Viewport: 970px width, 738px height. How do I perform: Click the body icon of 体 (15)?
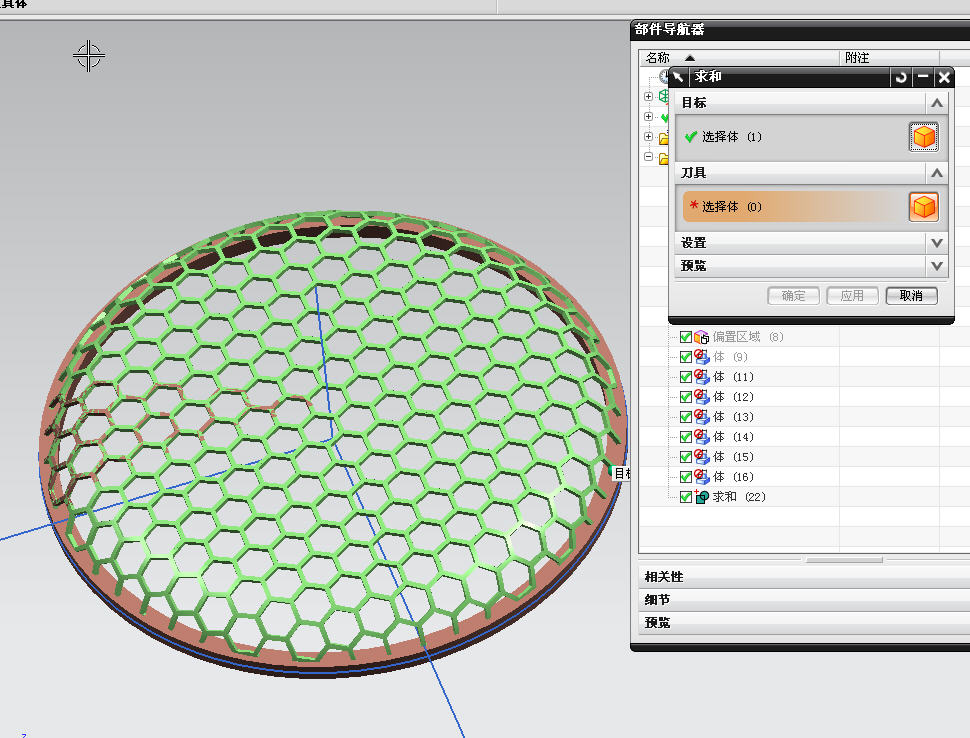pos(701,457)
